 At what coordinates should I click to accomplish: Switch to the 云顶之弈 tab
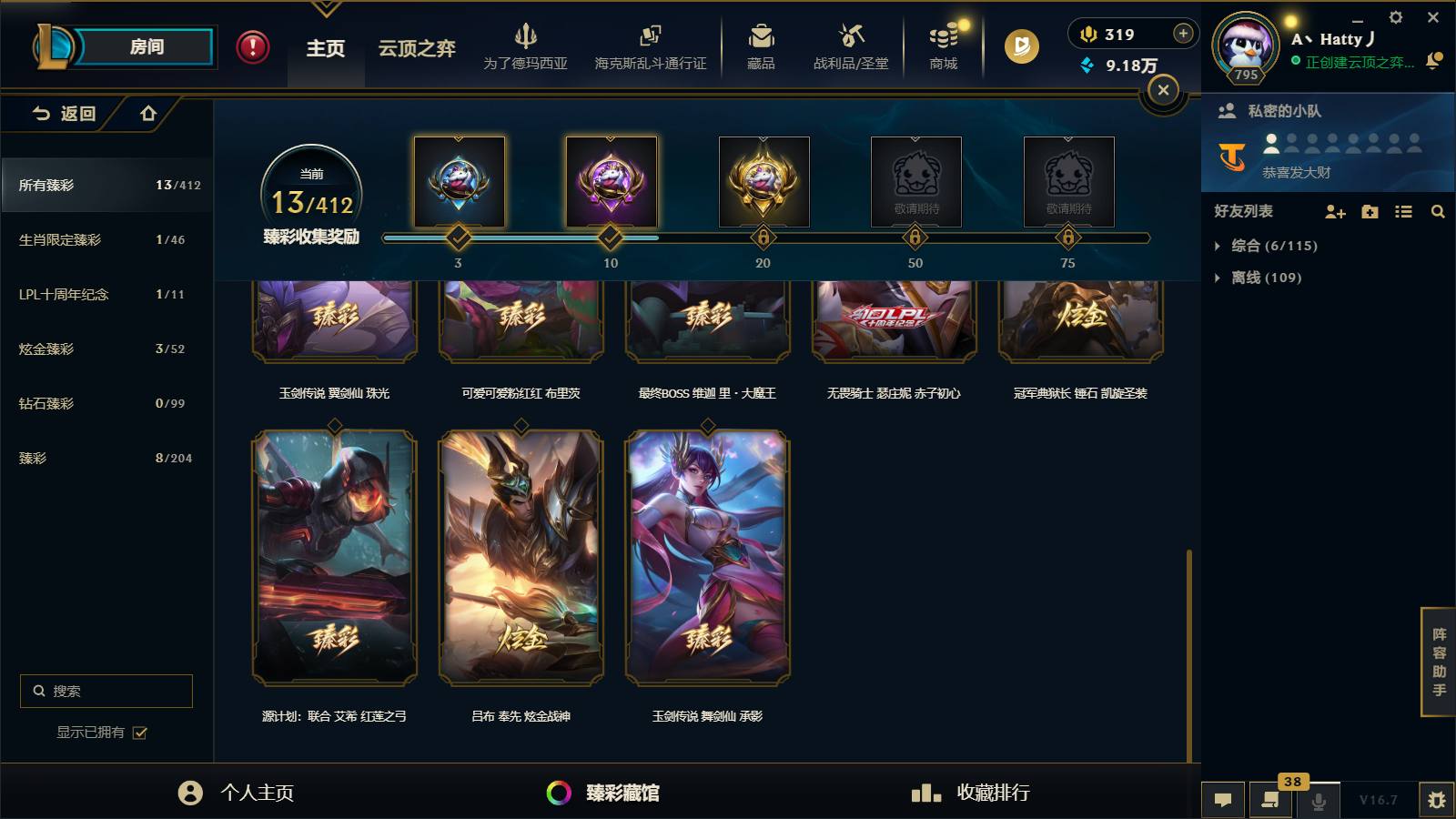pos(417,48)
